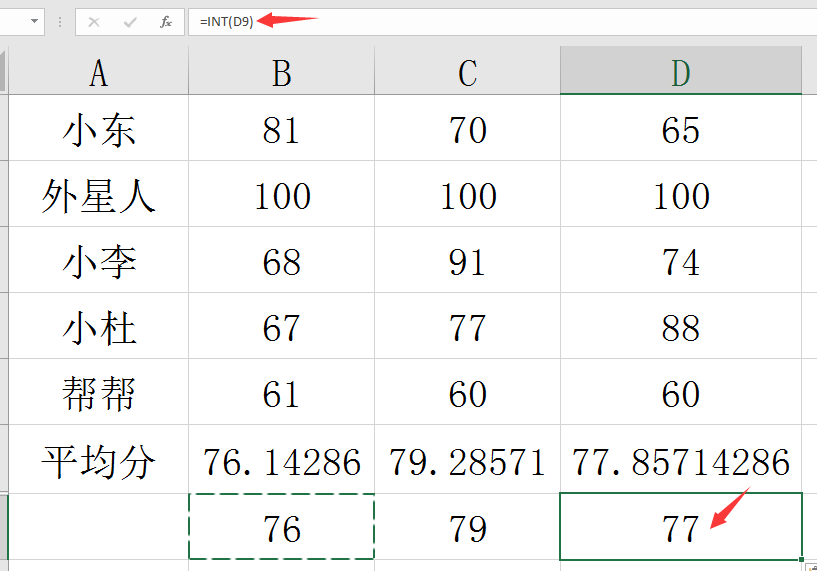Select column D header
Image resolution: width=817 pixels, height=571 pixels.
680,71
